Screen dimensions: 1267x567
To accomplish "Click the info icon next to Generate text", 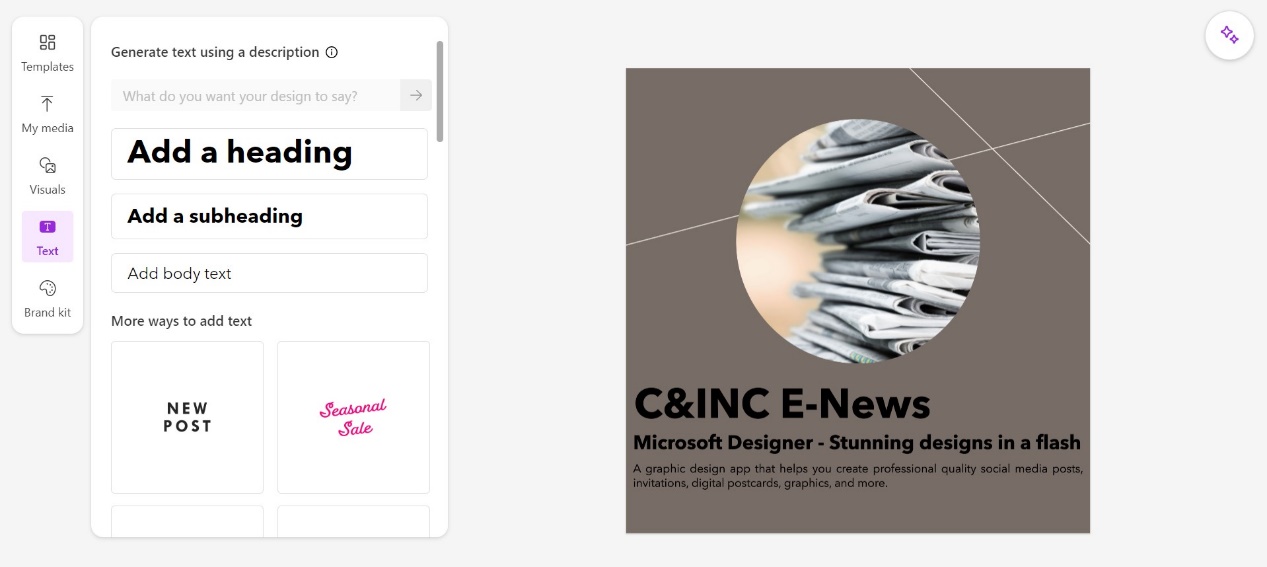I will 332,52.
